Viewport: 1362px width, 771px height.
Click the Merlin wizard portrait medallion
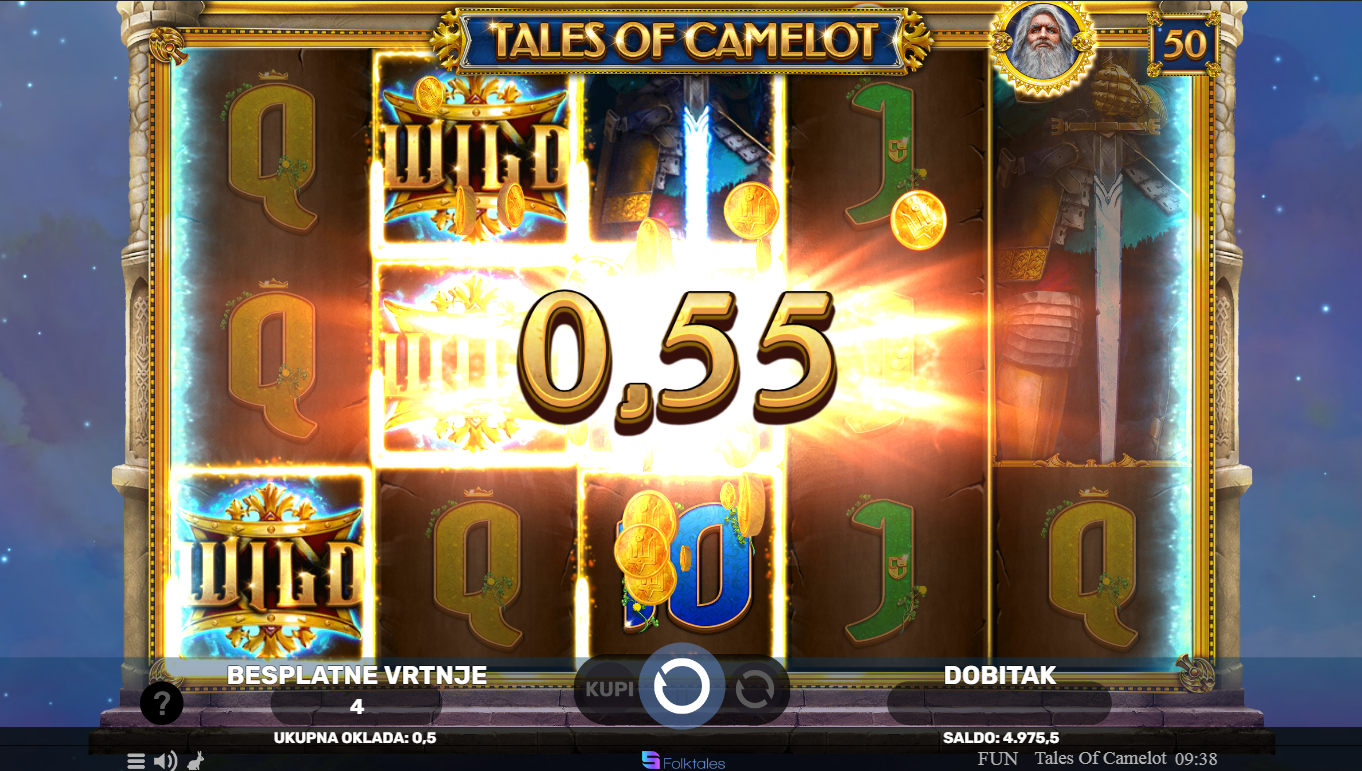(x=1044, y=46)
